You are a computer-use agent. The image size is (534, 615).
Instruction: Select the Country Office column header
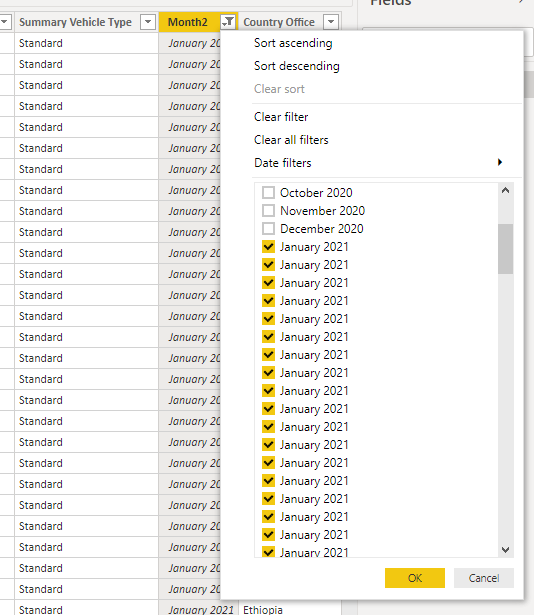[279, 22]
